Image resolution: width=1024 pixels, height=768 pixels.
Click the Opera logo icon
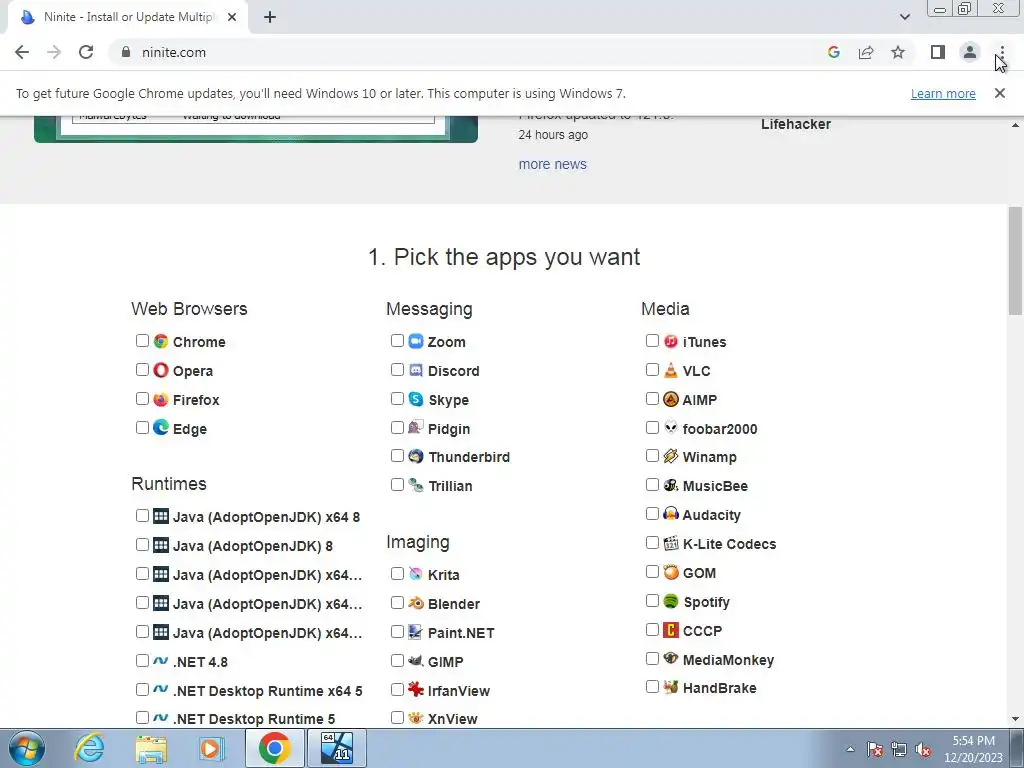tap(161, 370)
